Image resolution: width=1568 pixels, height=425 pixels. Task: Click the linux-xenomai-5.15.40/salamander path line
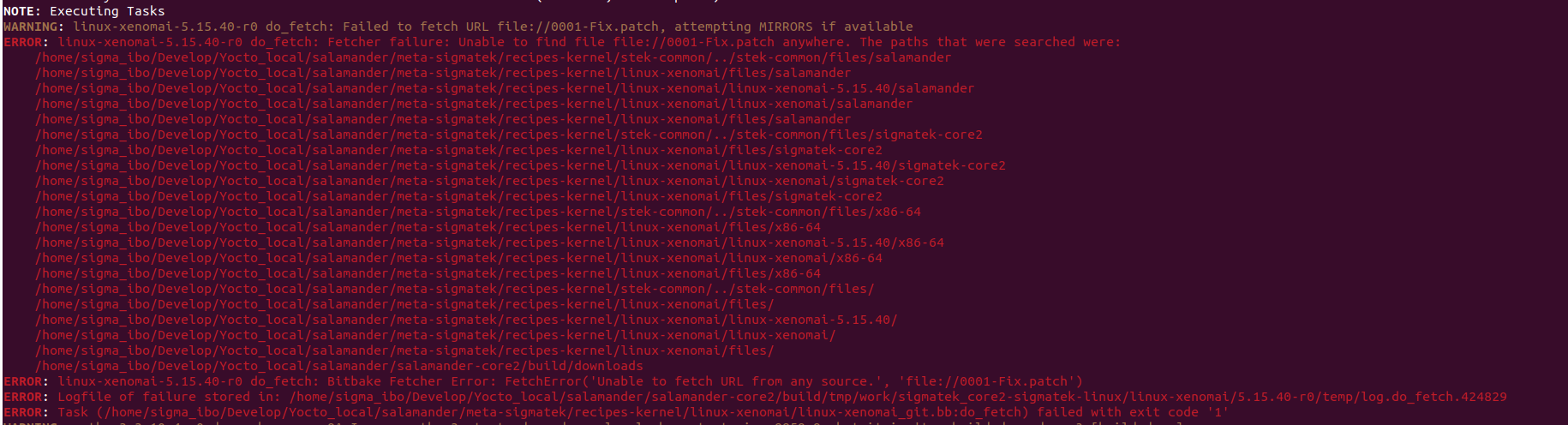click(x=504, y=88)
